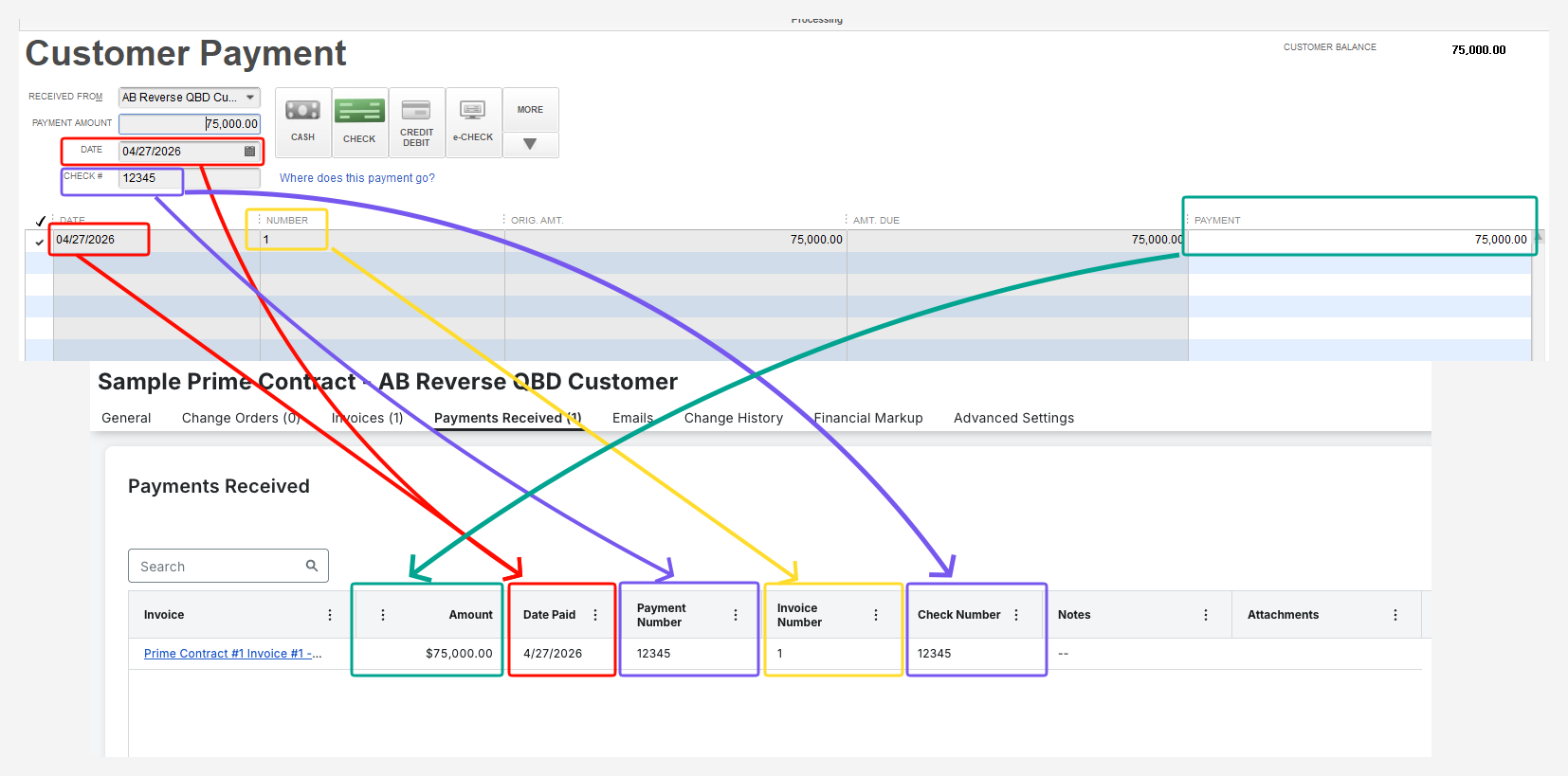
Task: Click the Check # input field
Action: (190, 178)
